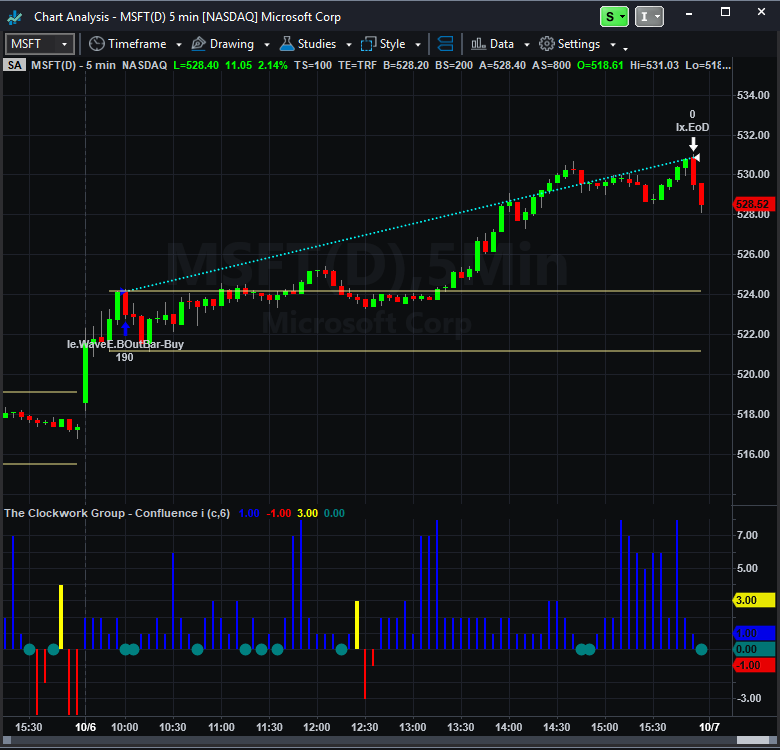Viewport: 780px width, 750px height.
Task: Click the yellow 3.00 indicator label
Action: pos(754,600)
